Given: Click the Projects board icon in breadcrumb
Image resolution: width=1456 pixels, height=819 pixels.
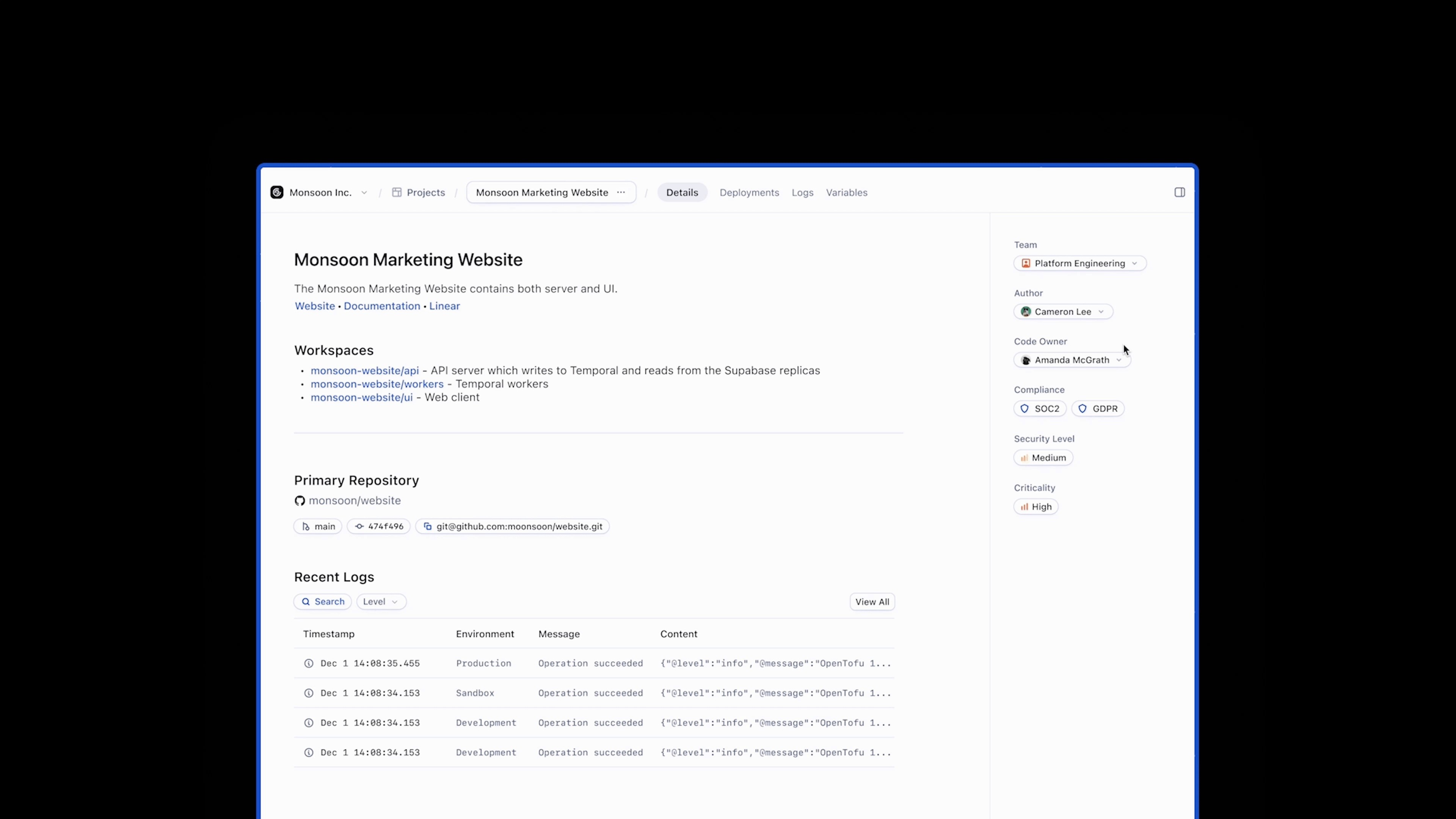Looking at the screenshot, I should tap(397, 192).
